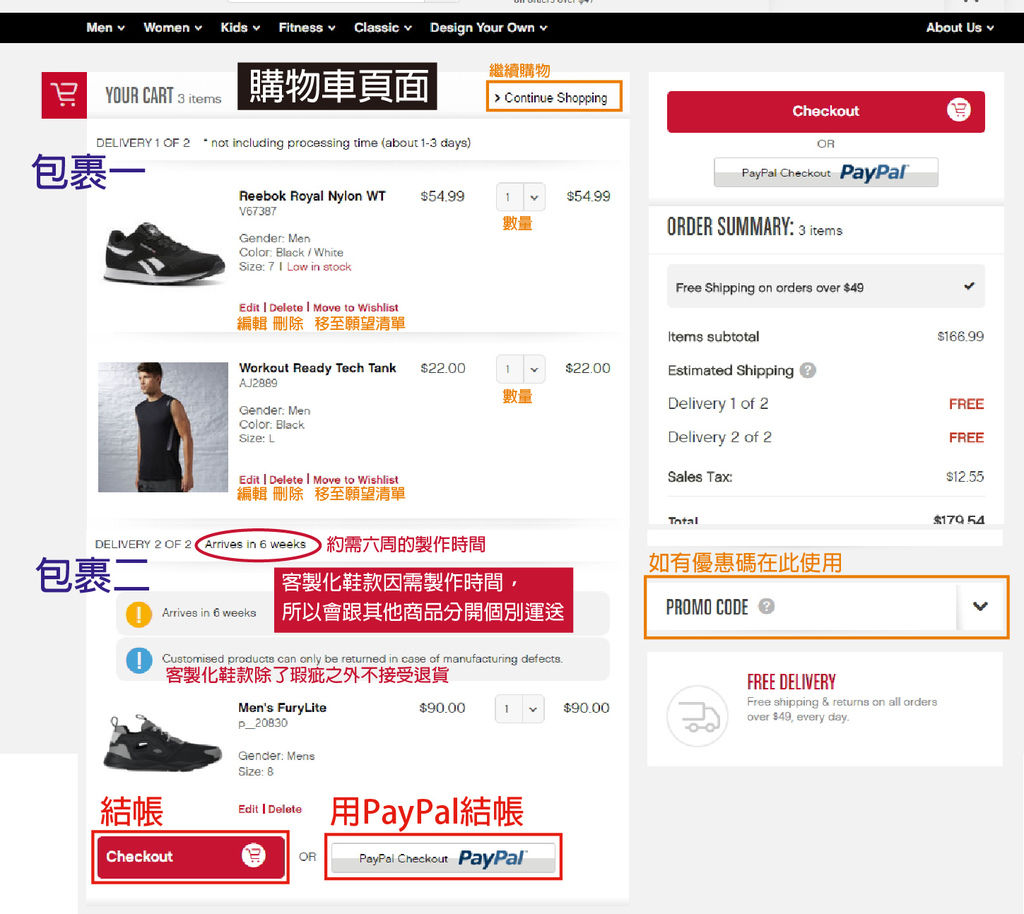
Task: Move Reebok Royal Nylon WT to Wishlist
Action: pos(355,307)
